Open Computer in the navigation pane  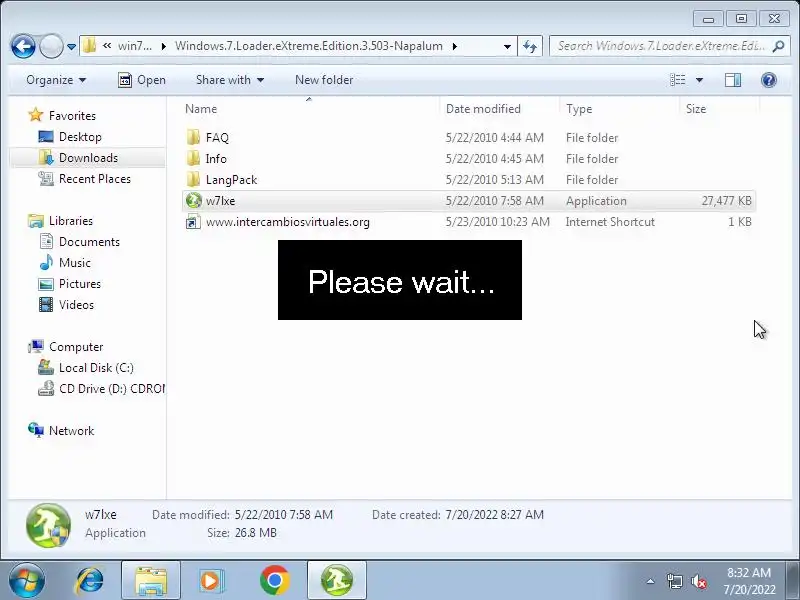coord(76,346)
